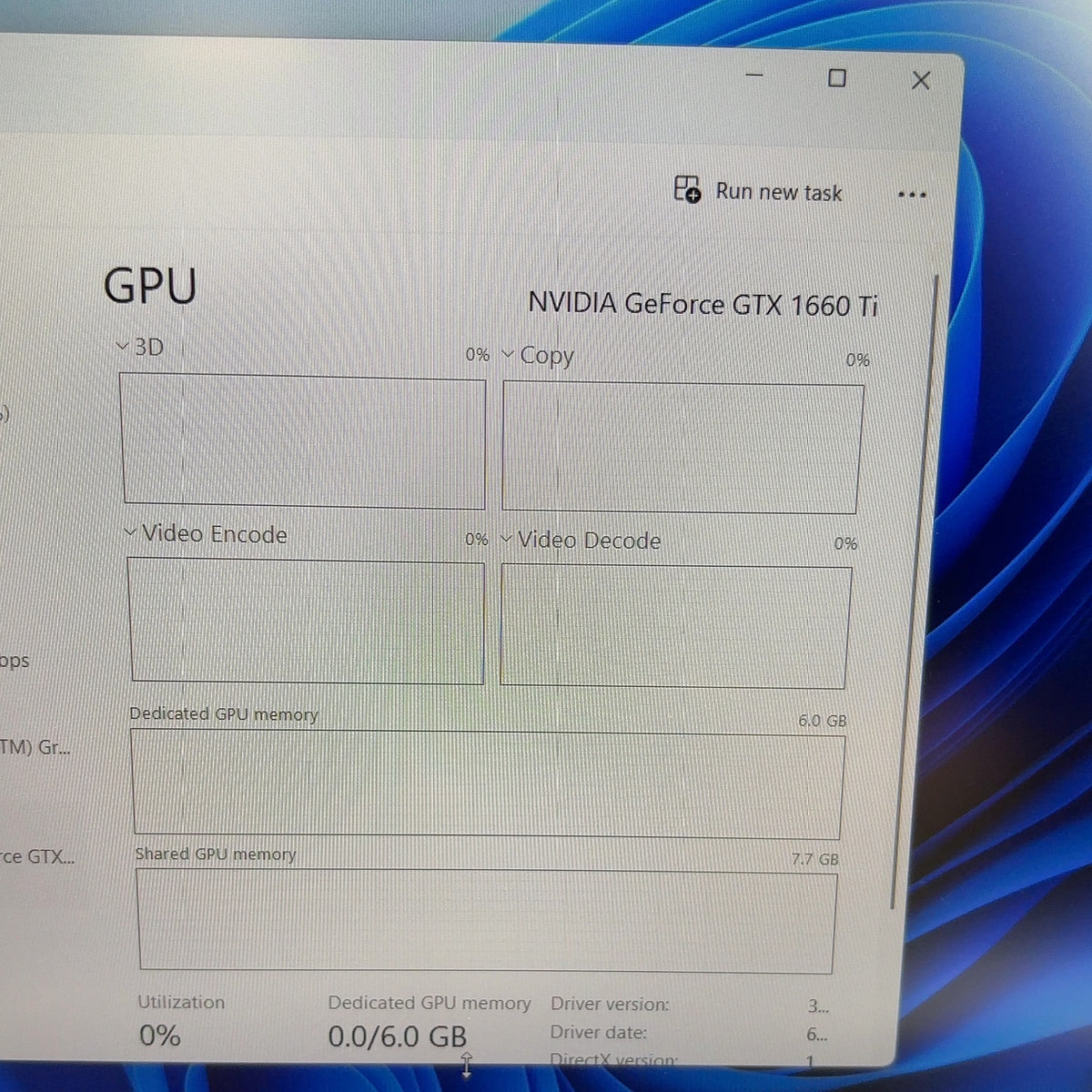Click the Shared GPU memory graph
The height and width of the screenshot is (1092, 1092).
pyautogui.click(x=486, y=921)
